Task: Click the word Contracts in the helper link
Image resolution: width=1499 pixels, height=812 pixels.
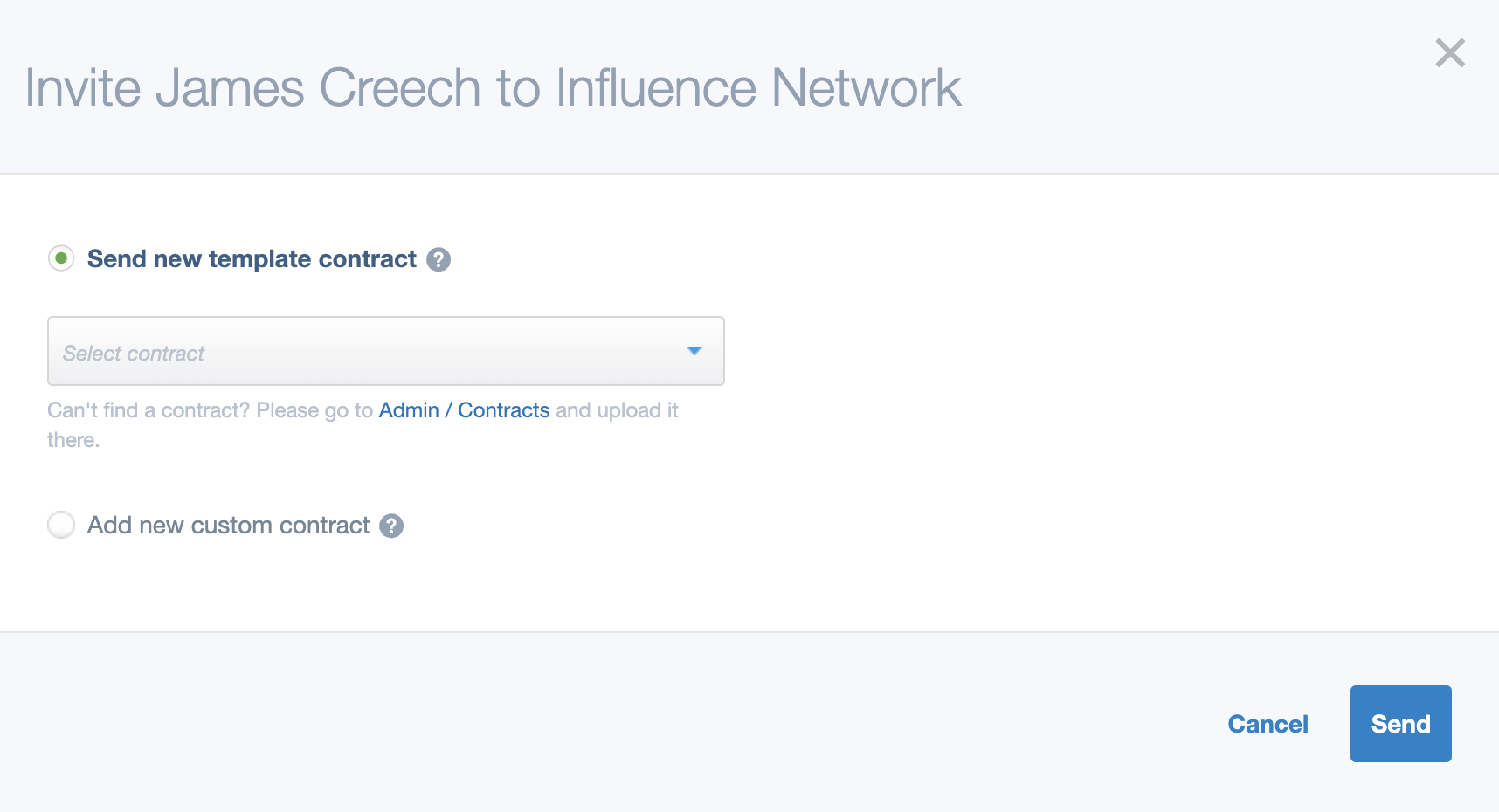Action: point(504,410)
